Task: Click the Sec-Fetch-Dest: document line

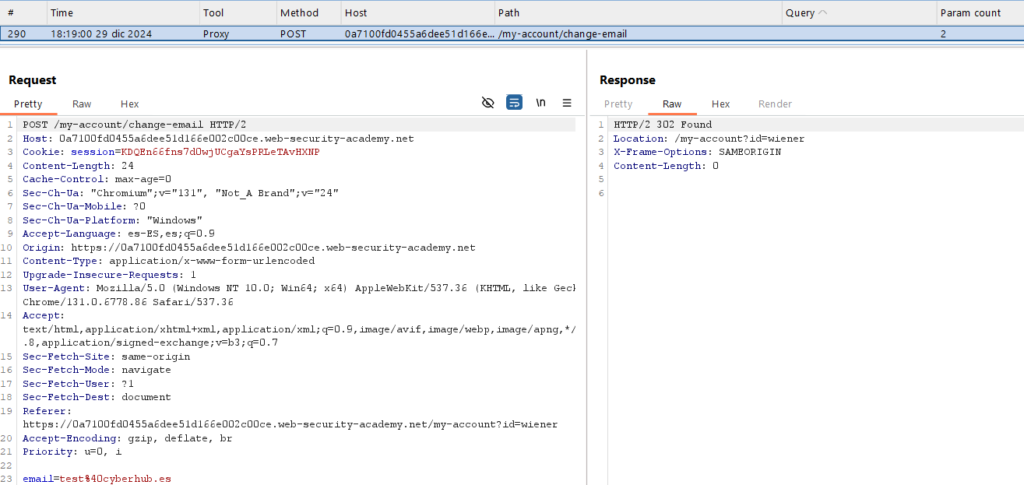Action: (x=97, y=397)
